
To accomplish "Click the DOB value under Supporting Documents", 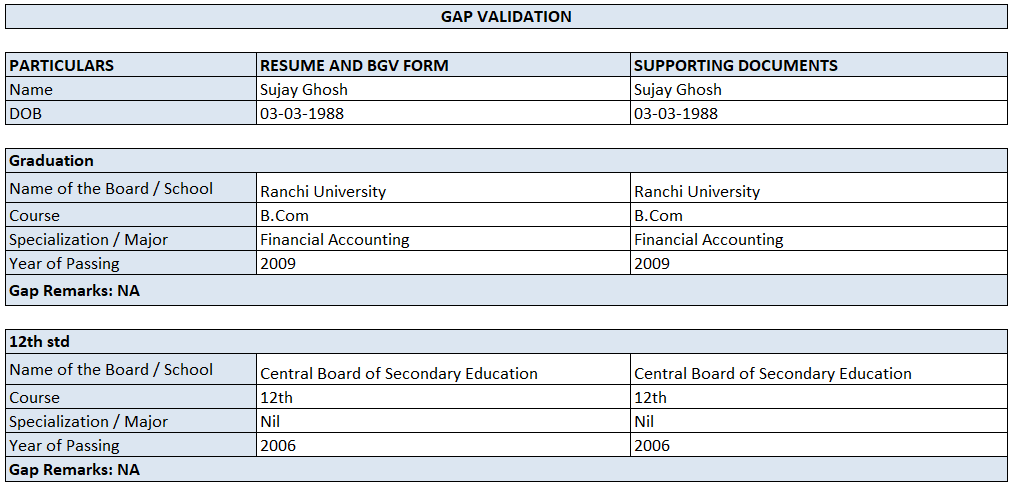I will click(676, 114).
